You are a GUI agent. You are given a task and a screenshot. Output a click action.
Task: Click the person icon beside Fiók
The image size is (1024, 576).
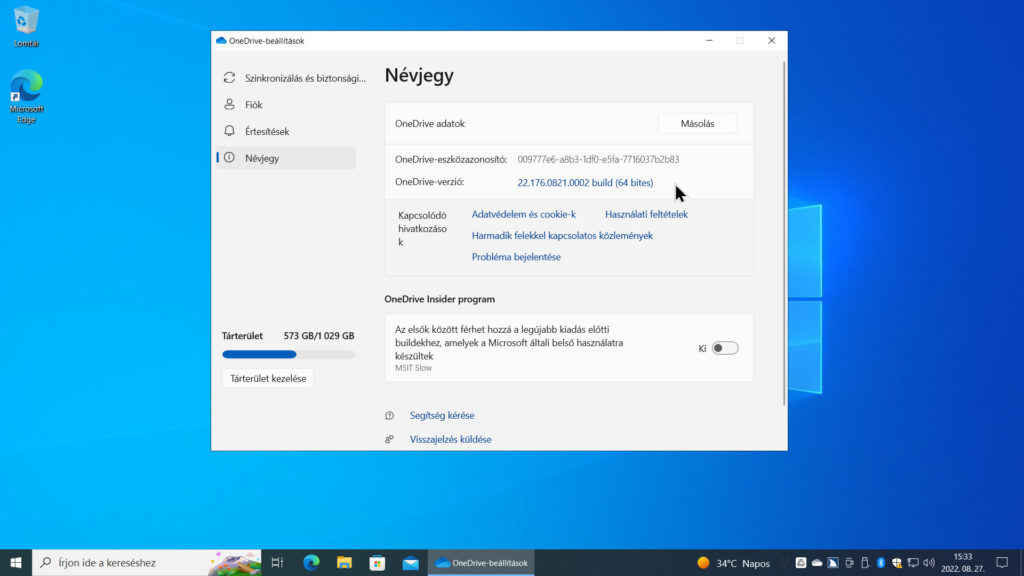pos(229,104)
